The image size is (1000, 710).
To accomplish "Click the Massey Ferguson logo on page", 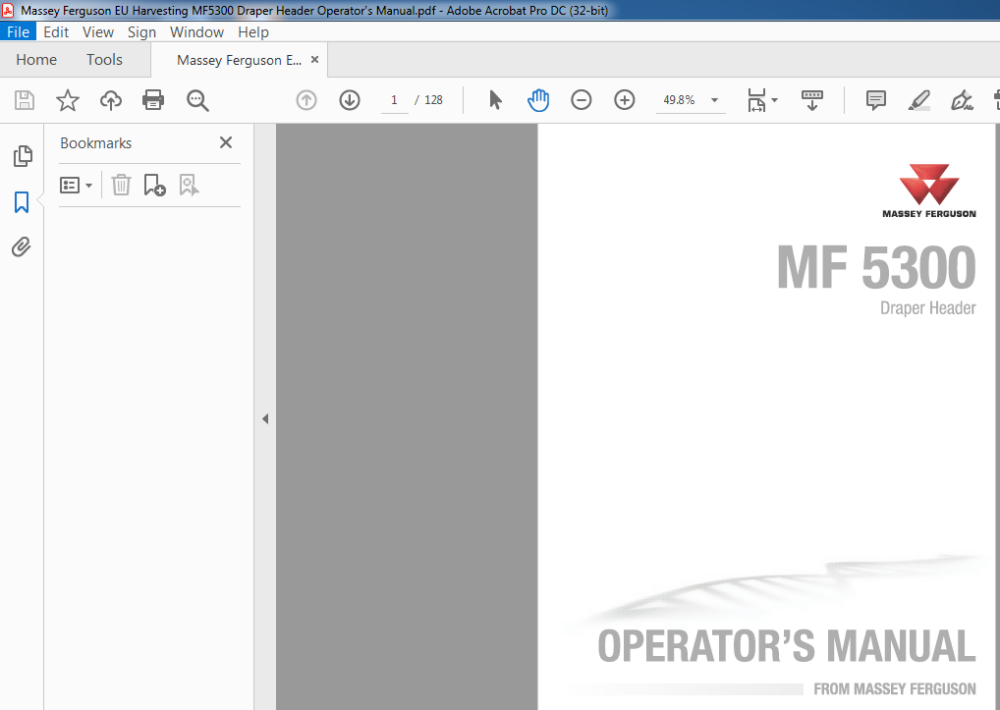I will point(929,191).
